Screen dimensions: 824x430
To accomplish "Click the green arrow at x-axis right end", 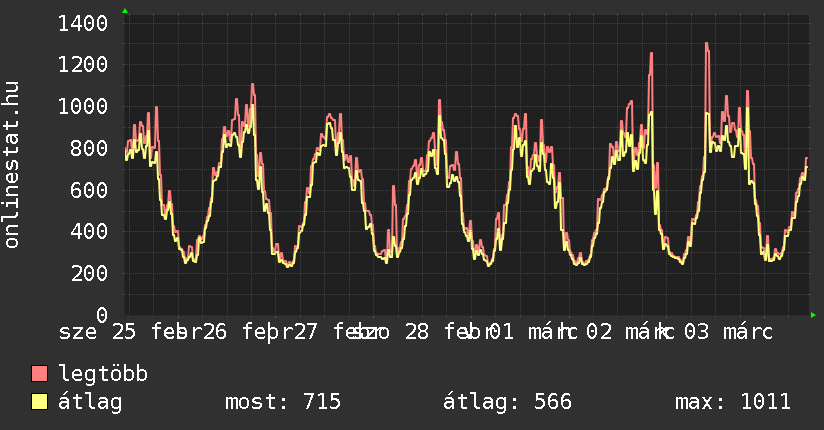I will point(813,315).
